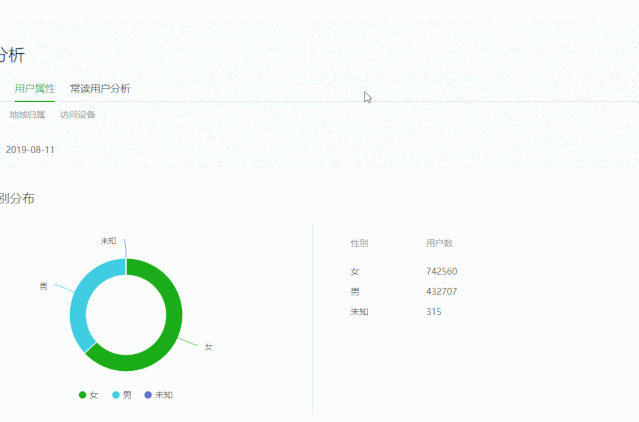Select the value 742560 in the table
This screenshot has width=639, height=422.
[x=441, y=271]
